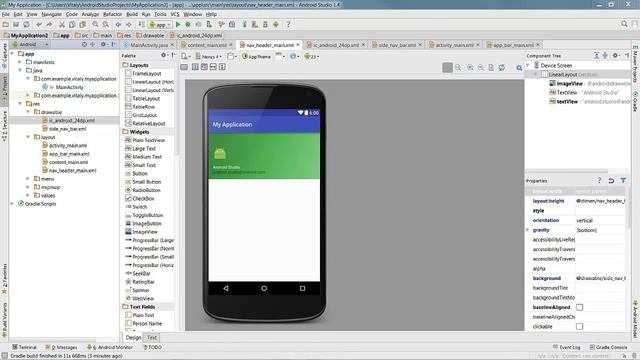Click the background property value field
The width and height of the screenshot is (640, 360).
click(x=600, y=278)
